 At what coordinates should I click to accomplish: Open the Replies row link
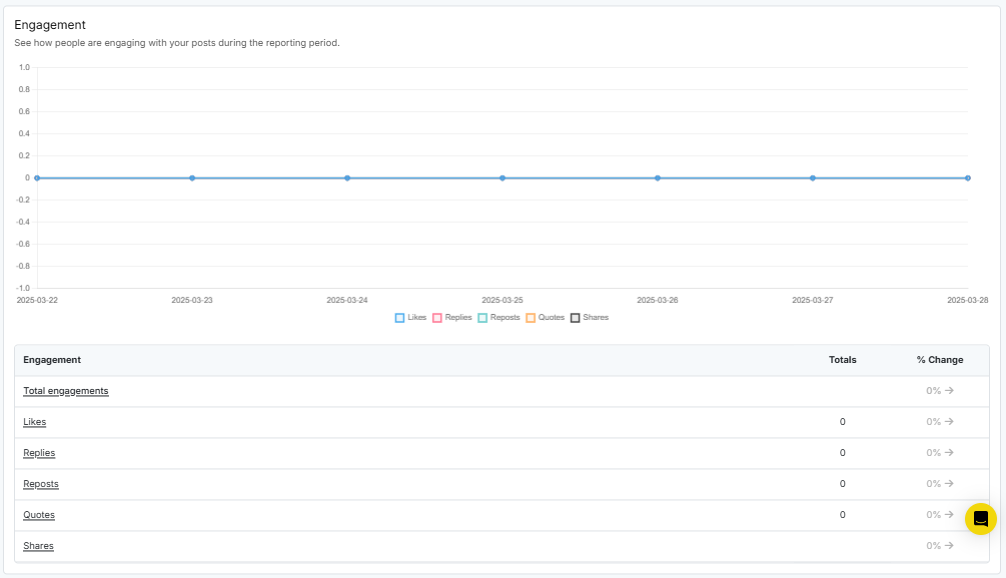tap(39, 453)
